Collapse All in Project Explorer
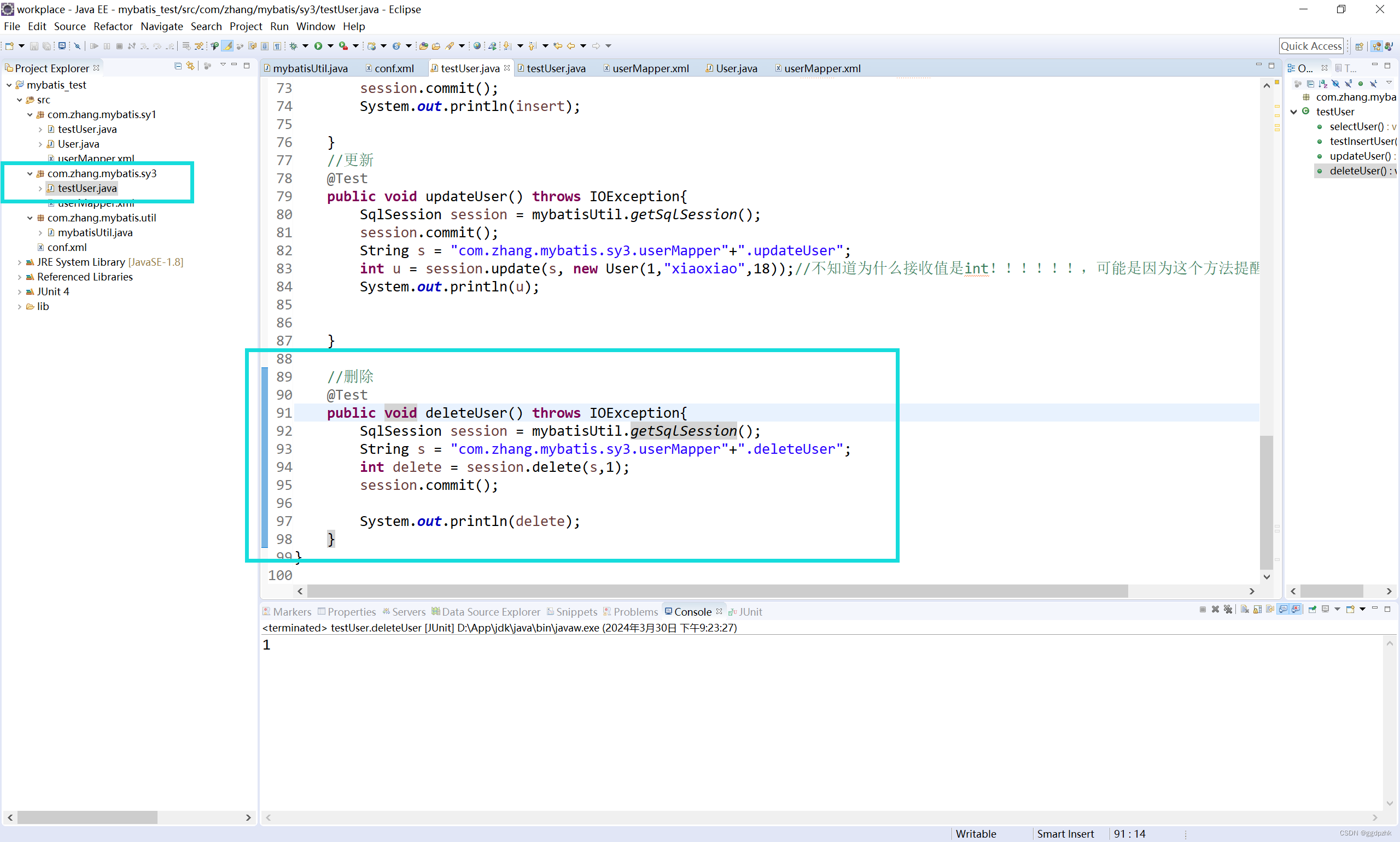 (x=178, y=66)
